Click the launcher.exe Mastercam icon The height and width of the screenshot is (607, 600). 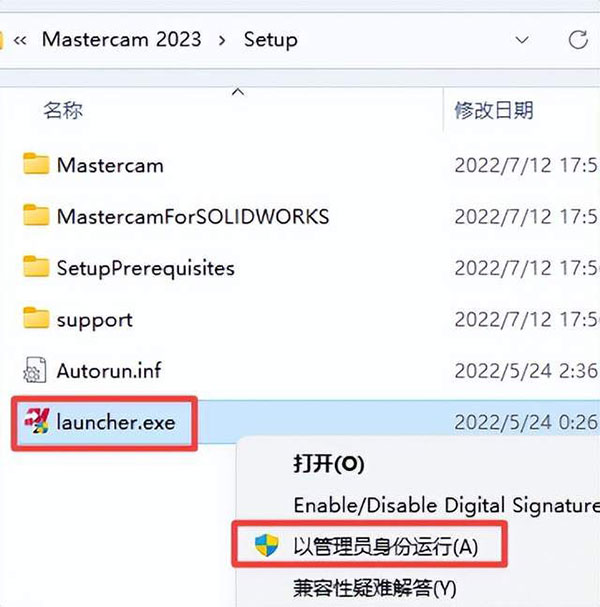coord(37,421)
